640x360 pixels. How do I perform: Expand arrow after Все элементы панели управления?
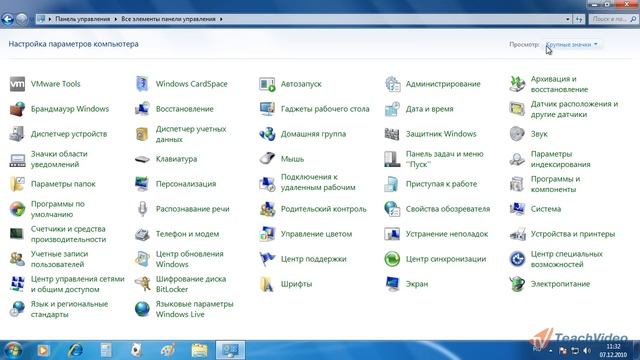point(221,19)
